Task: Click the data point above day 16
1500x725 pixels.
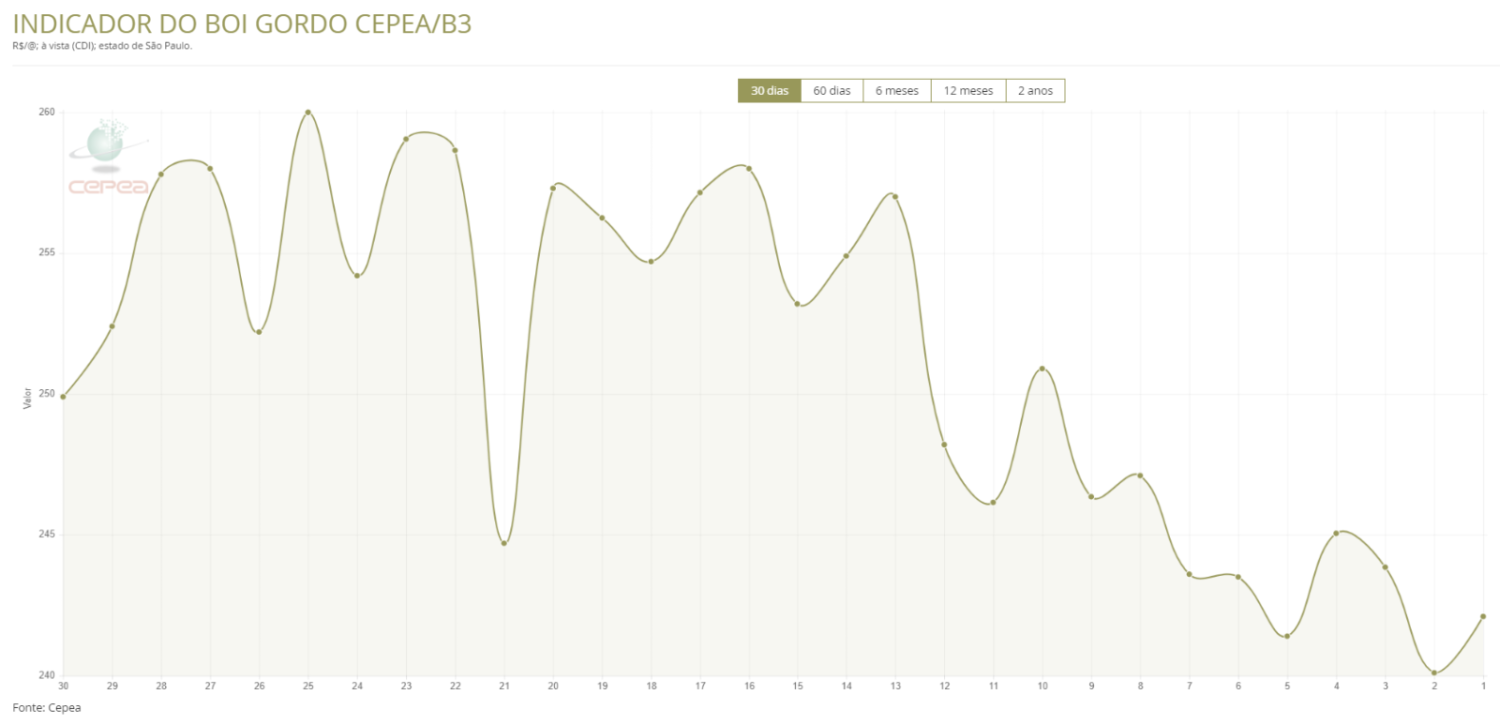Action: [x=749, y=168]
